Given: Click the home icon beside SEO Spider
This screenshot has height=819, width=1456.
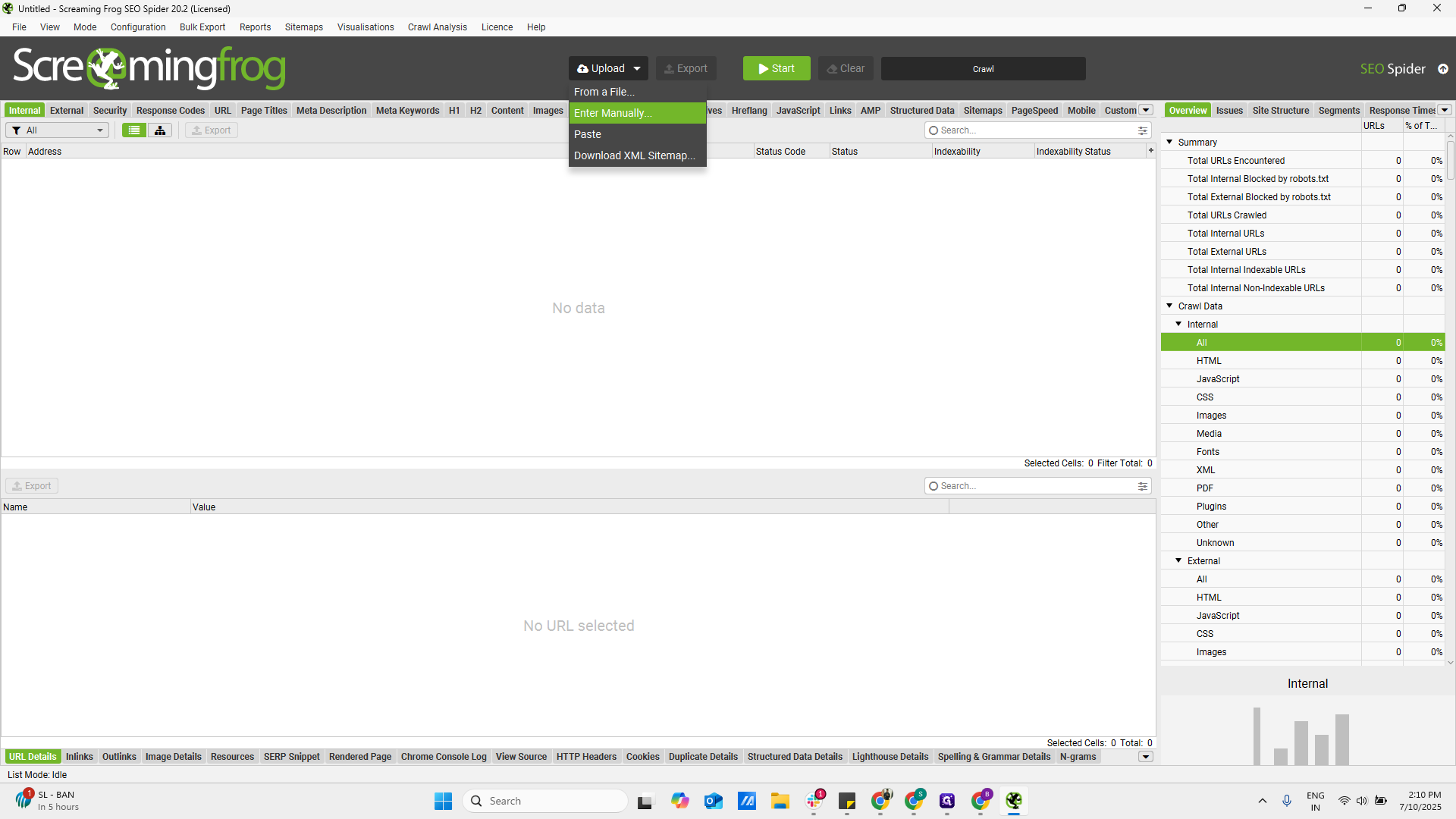Looking at the screenshot, I should (1443, 69).
